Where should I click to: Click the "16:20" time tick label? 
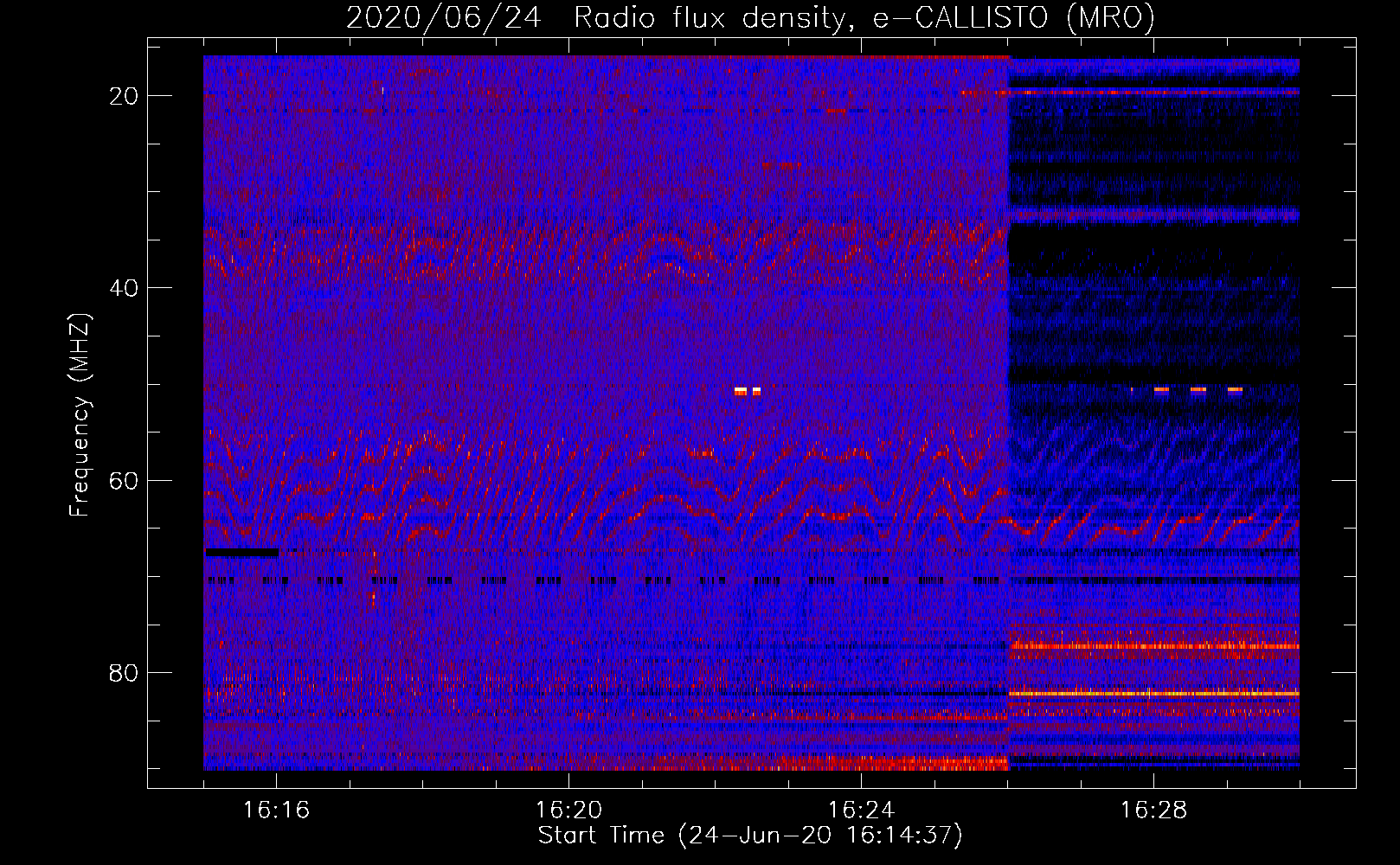coord(568,810)
